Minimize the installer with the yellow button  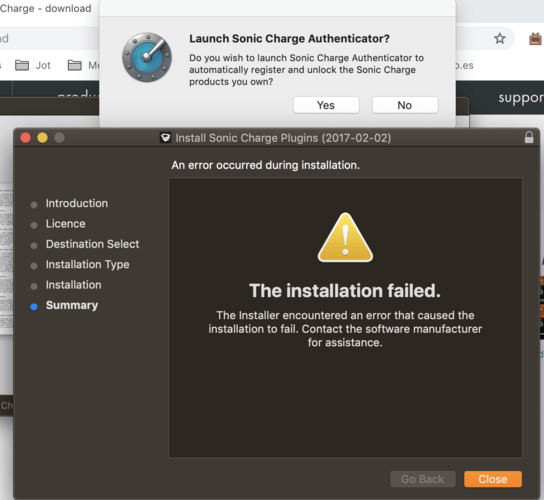(x=42, y=138)
